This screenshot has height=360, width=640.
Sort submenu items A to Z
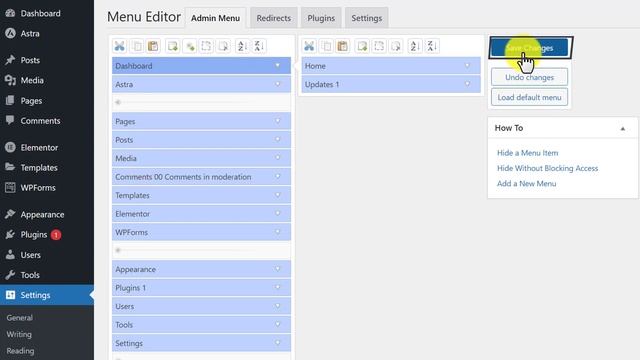(x=415, y=46)
